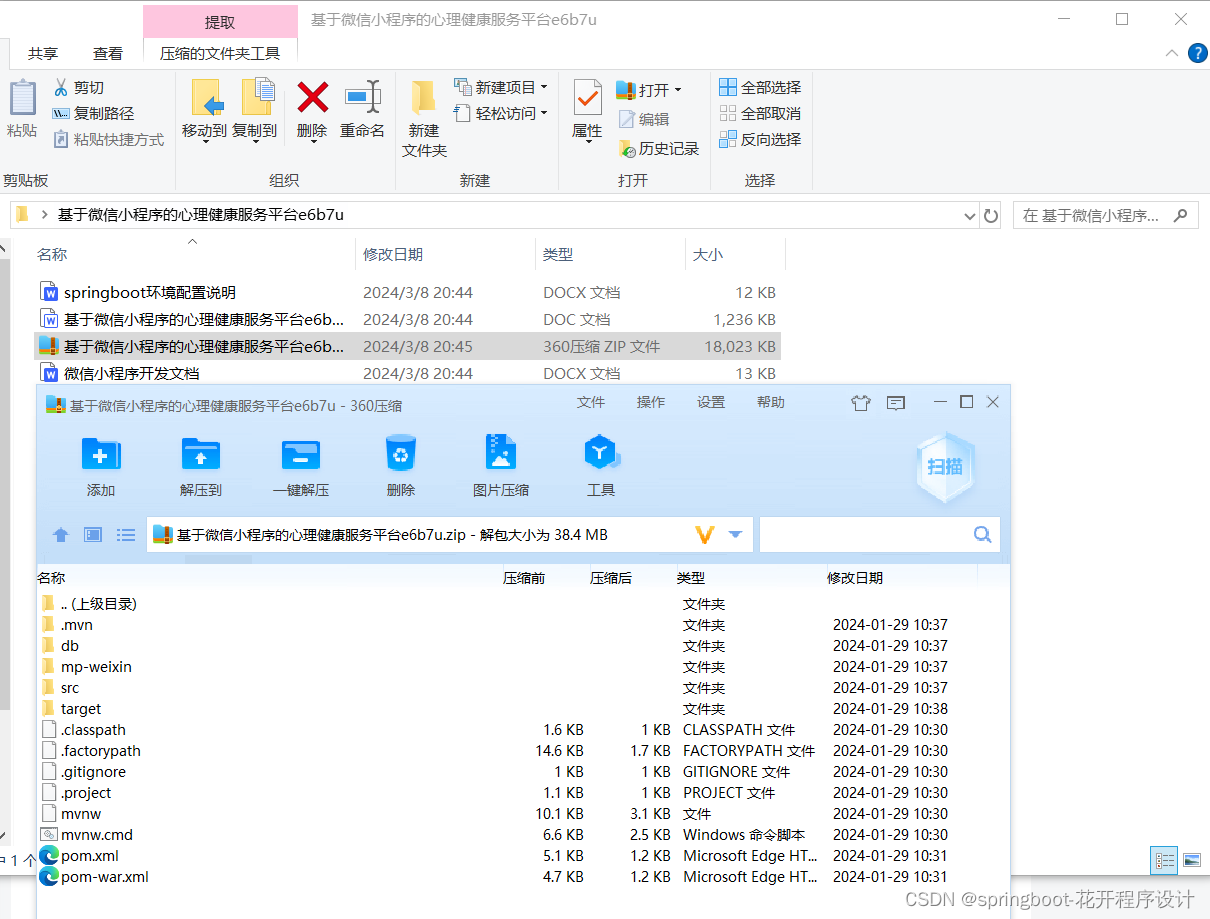This screenshot has height=919, width=1210.
Task: Select the 重命名 (Rename) icon
Action: click(x=362, y=110)
